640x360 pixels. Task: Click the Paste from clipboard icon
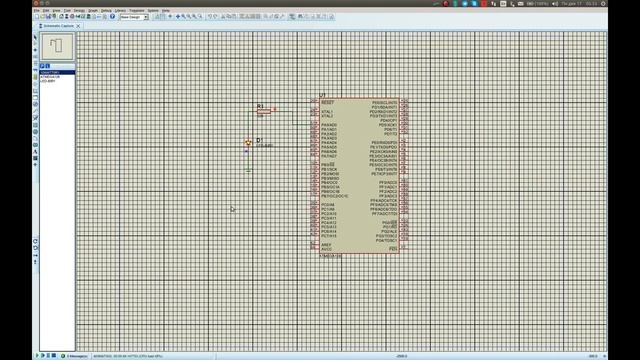pyautogui.click(x=234, y=17)
